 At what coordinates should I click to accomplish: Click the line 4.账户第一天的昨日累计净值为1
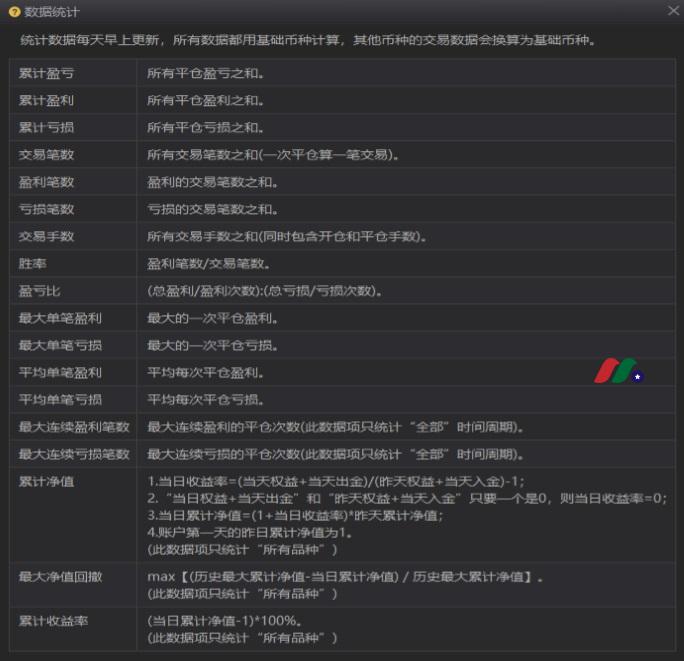(250, 532)
